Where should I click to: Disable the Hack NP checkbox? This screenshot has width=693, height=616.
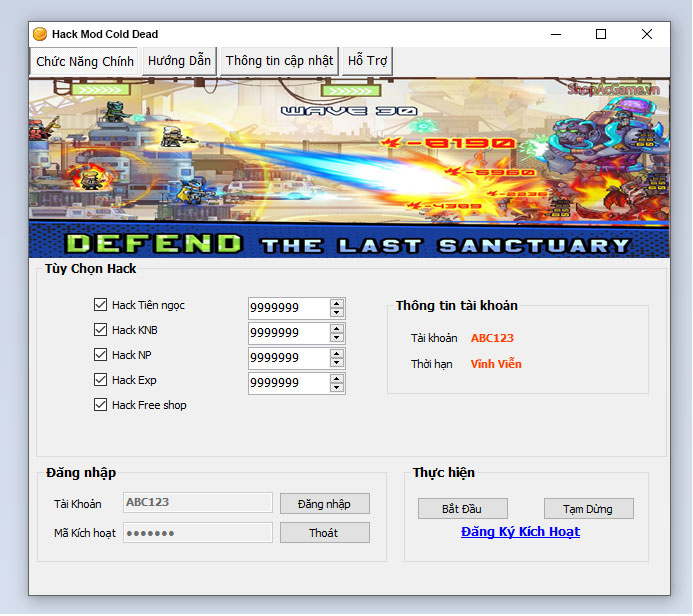click(100, 355)
